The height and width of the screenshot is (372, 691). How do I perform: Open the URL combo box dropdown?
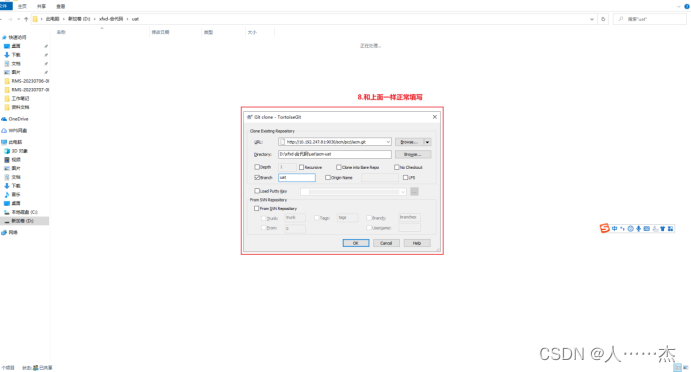pyautogui.click(x=388, y=142)
